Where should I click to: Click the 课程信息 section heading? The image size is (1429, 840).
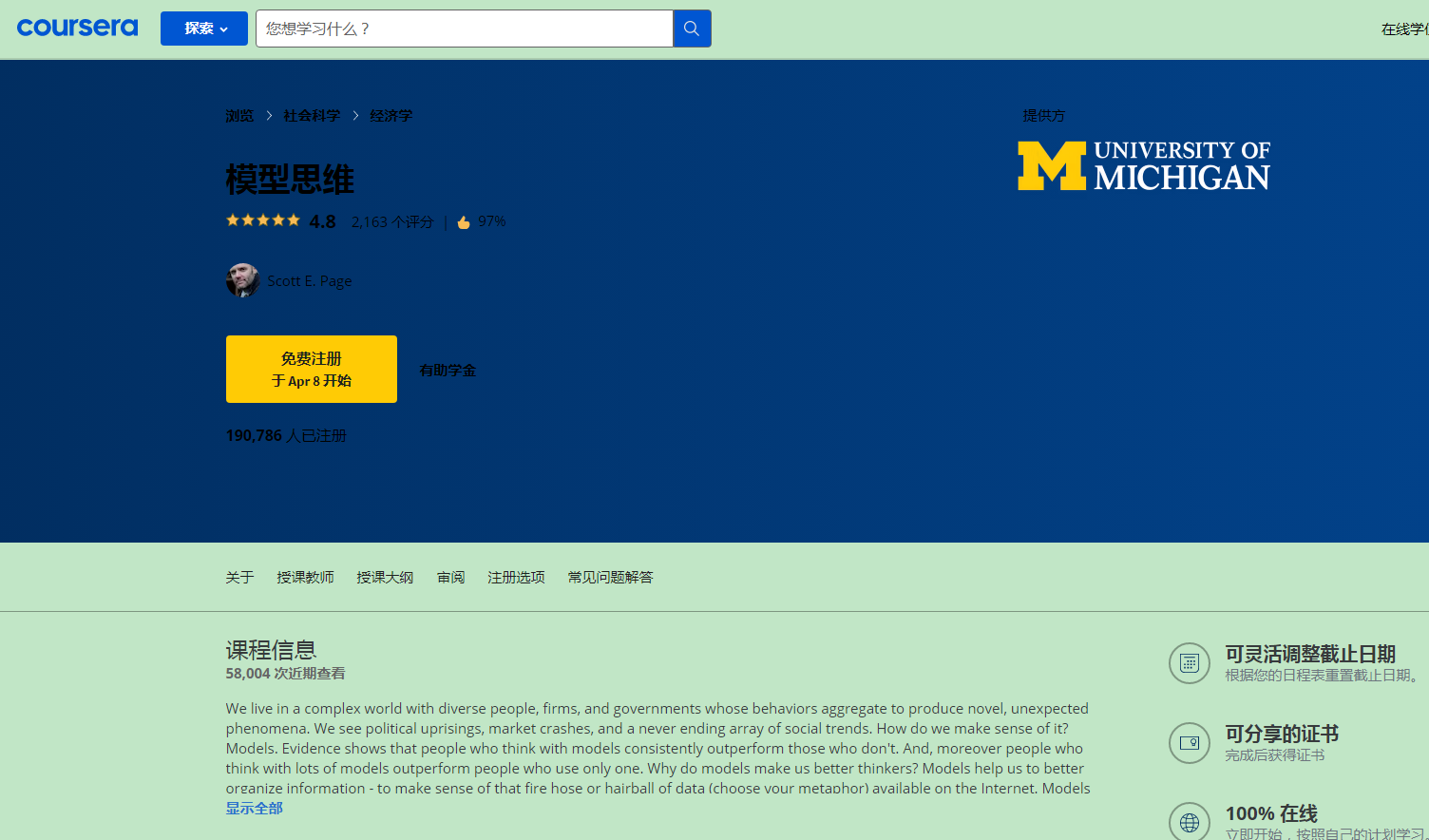271,650
